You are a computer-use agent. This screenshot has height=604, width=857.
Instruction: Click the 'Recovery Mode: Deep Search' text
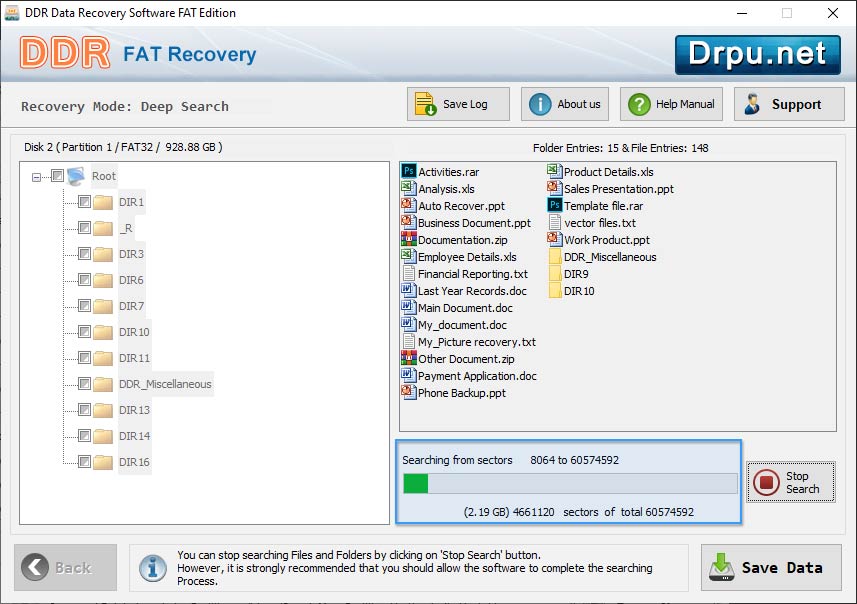point(125,107)
